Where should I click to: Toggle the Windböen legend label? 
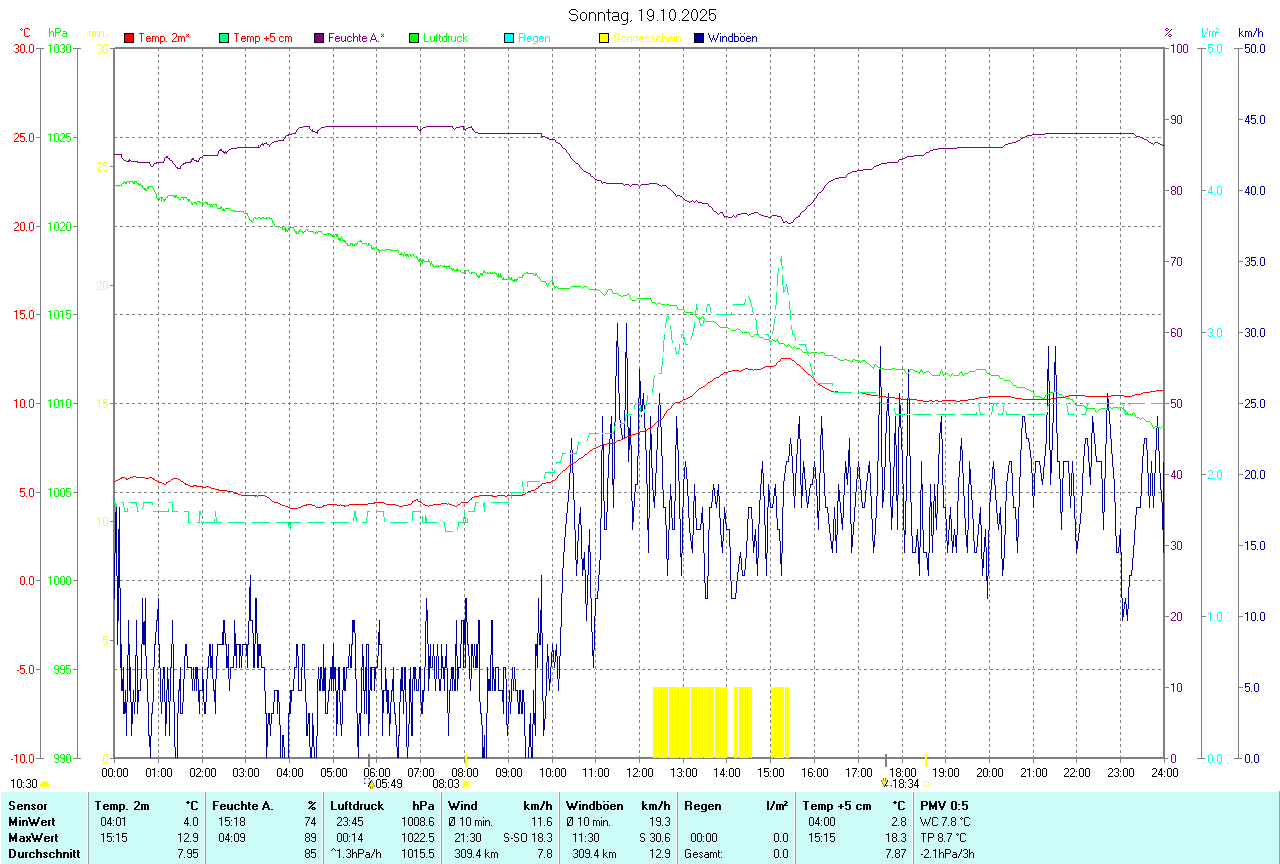coord(732,38)
